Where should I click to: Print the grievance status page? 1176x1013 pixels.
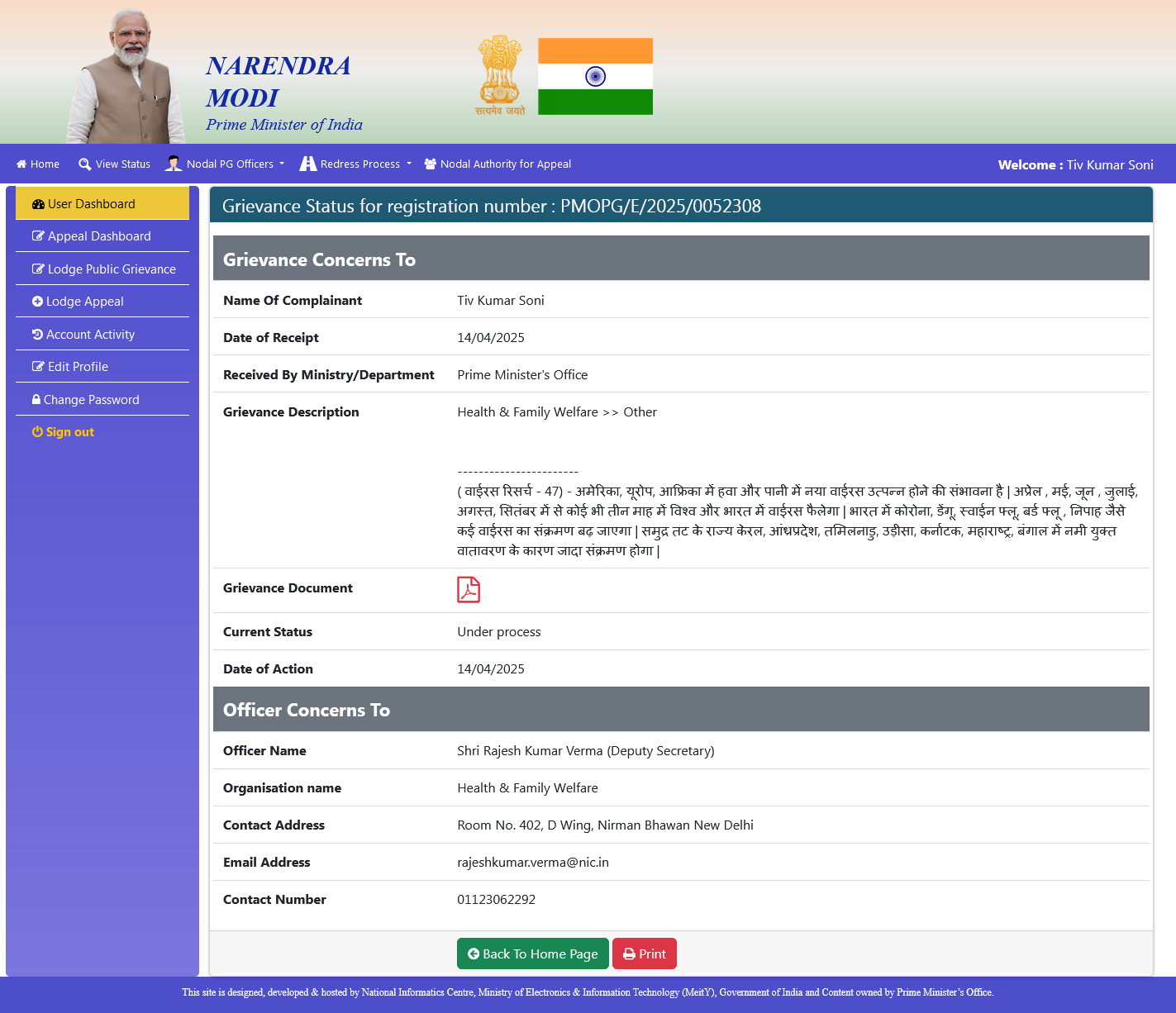(x=645, y=954)
